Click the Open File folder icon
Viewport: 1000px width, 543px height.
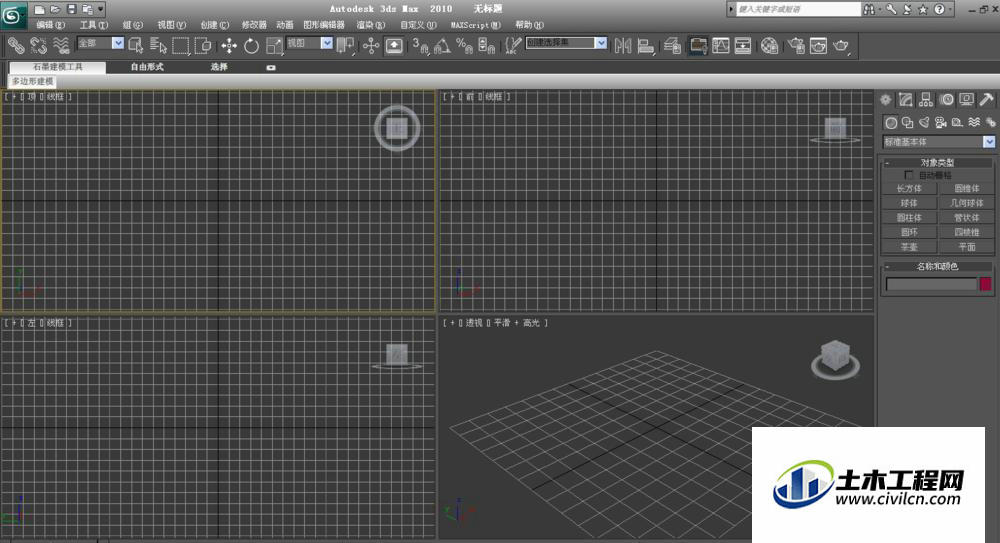55,9
